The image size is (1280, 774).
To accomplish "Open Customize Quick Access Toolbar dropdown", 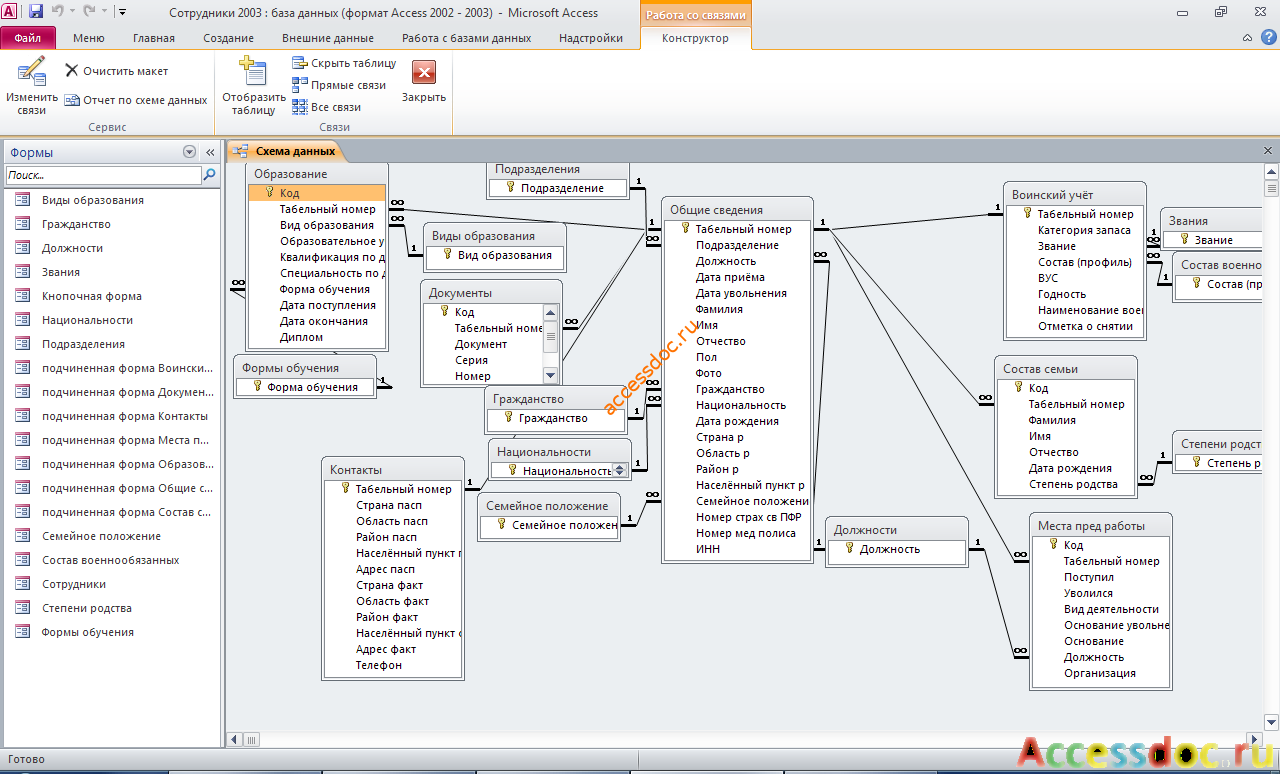I will [x=122, y=12].
